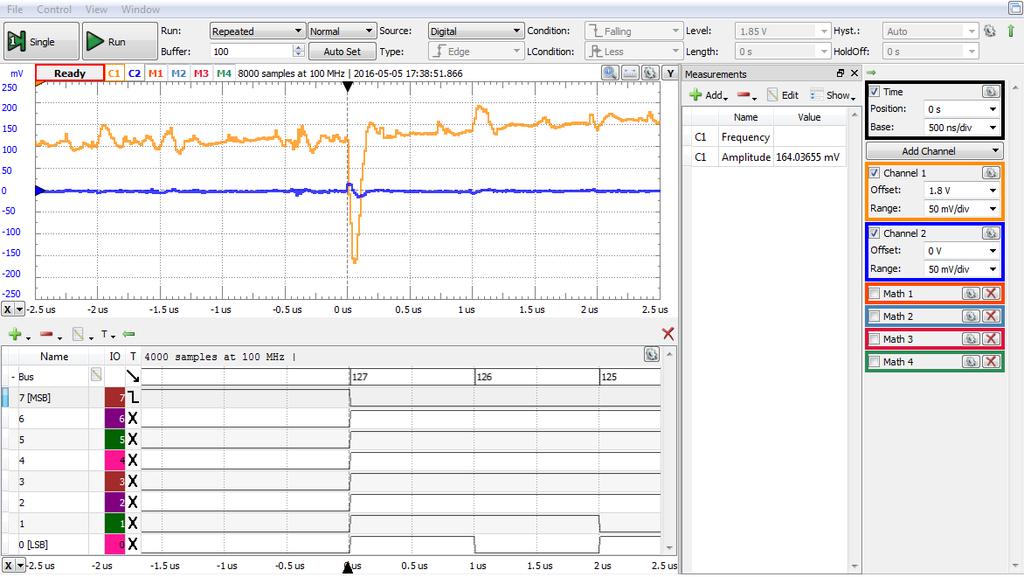Open Channel 1 Range dropdown

point(961,209)
